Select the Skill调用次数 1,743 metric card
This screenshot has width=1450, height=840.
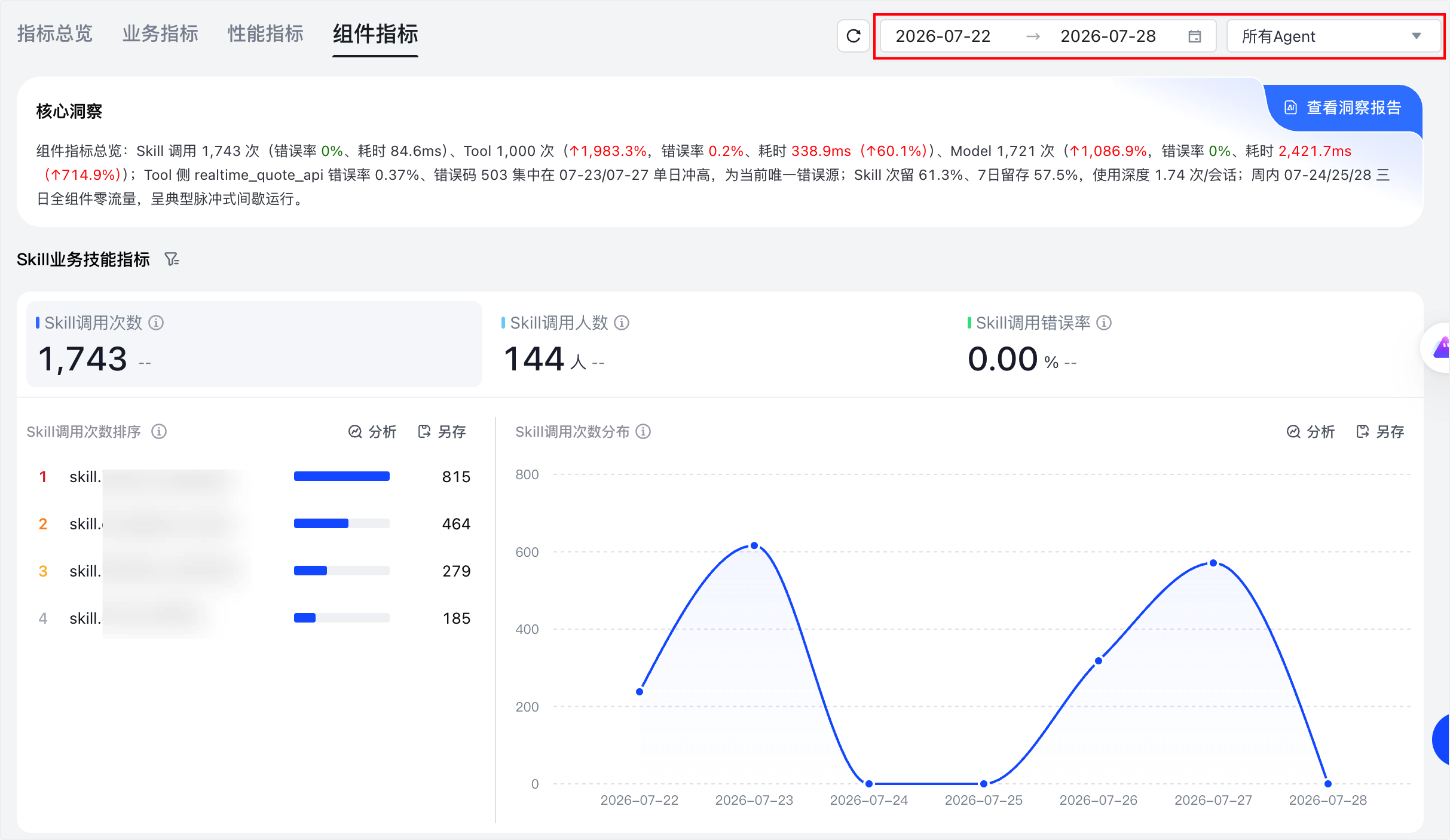pos(254,344)
